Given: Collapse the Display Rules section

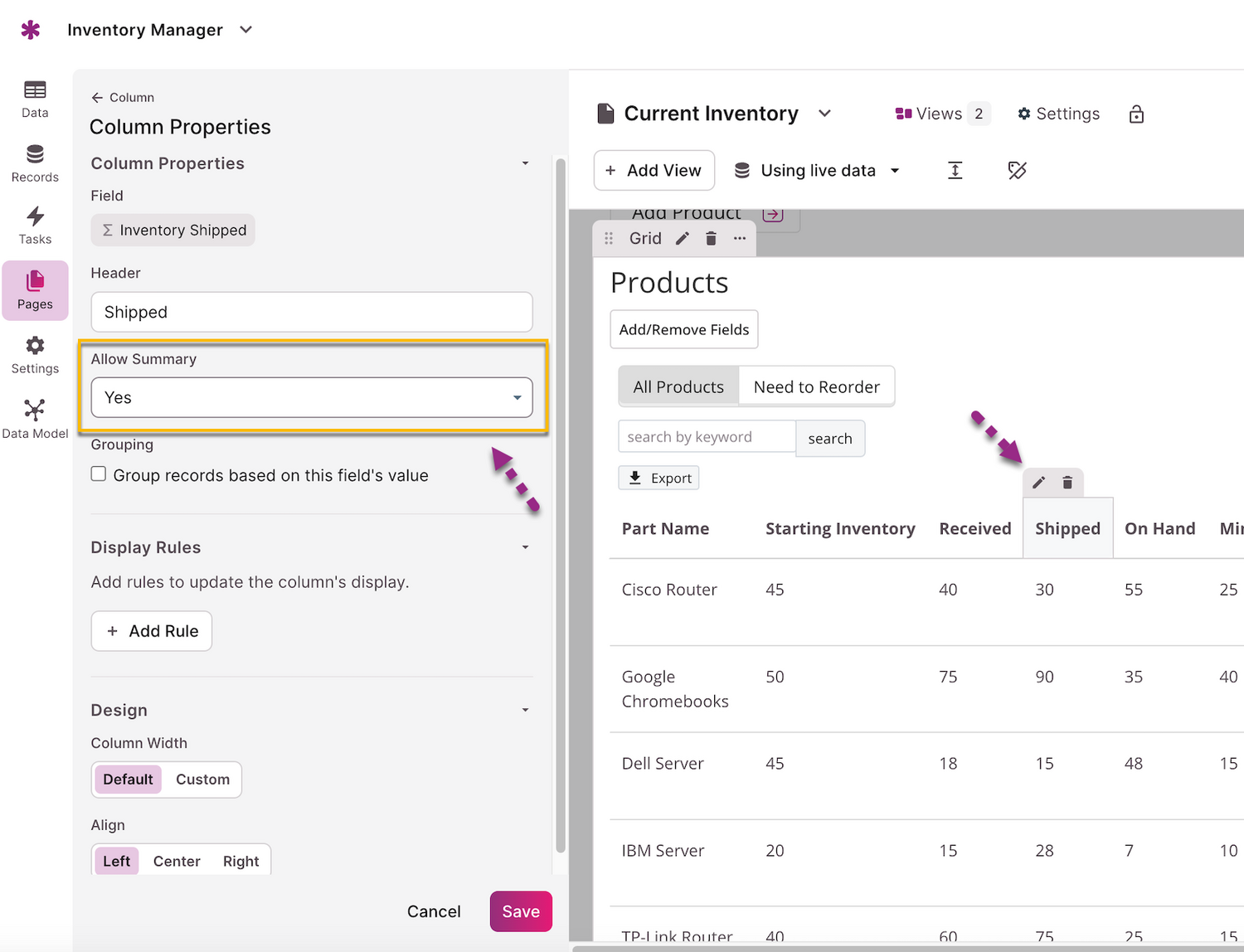Looking at the screenshot, I should coord(525,547).
